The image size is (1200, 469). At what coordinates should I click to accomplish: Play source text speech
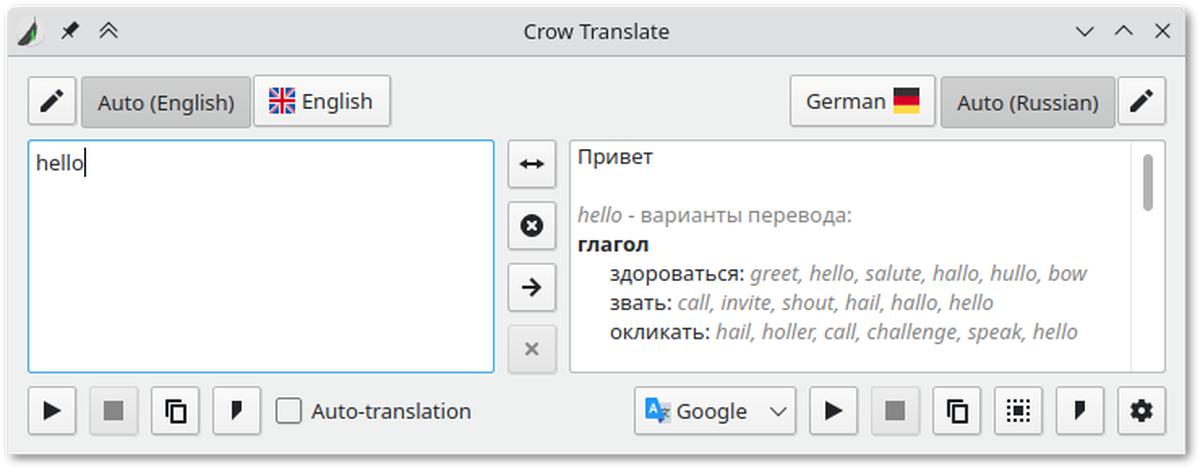[52, 411]
